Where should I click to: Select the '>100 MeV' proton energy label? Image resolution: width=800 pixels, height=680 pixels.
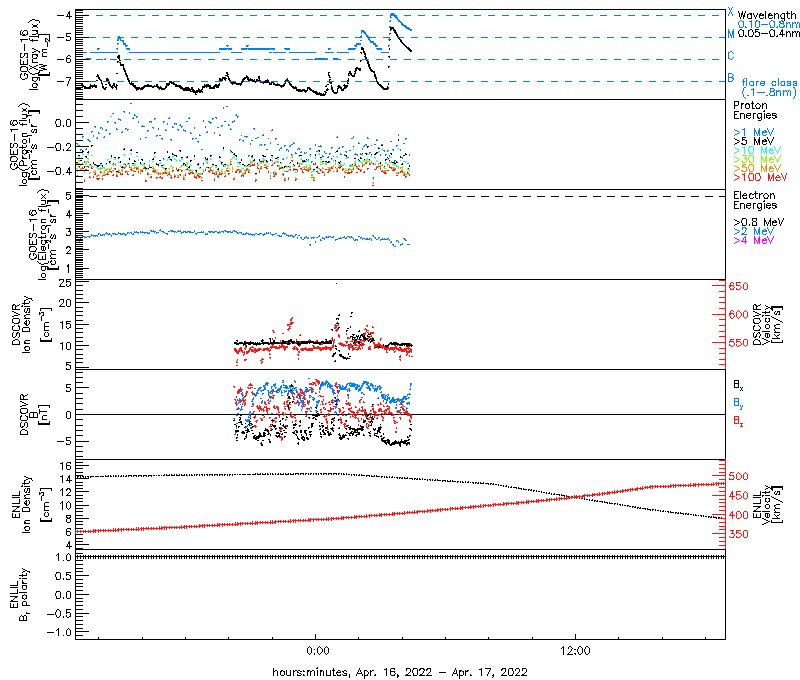pos(760,177)
